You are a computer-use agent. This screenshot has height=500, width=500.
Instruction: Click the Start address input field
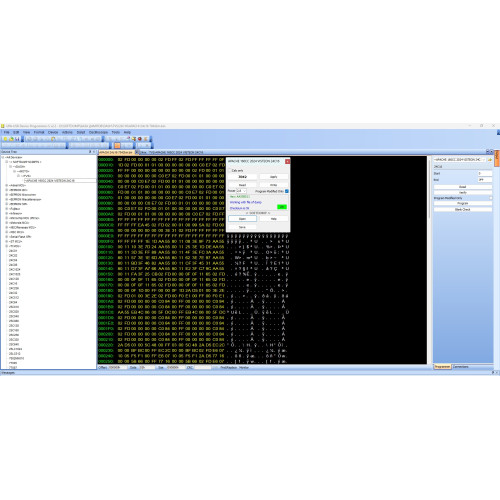coord(485,173)
